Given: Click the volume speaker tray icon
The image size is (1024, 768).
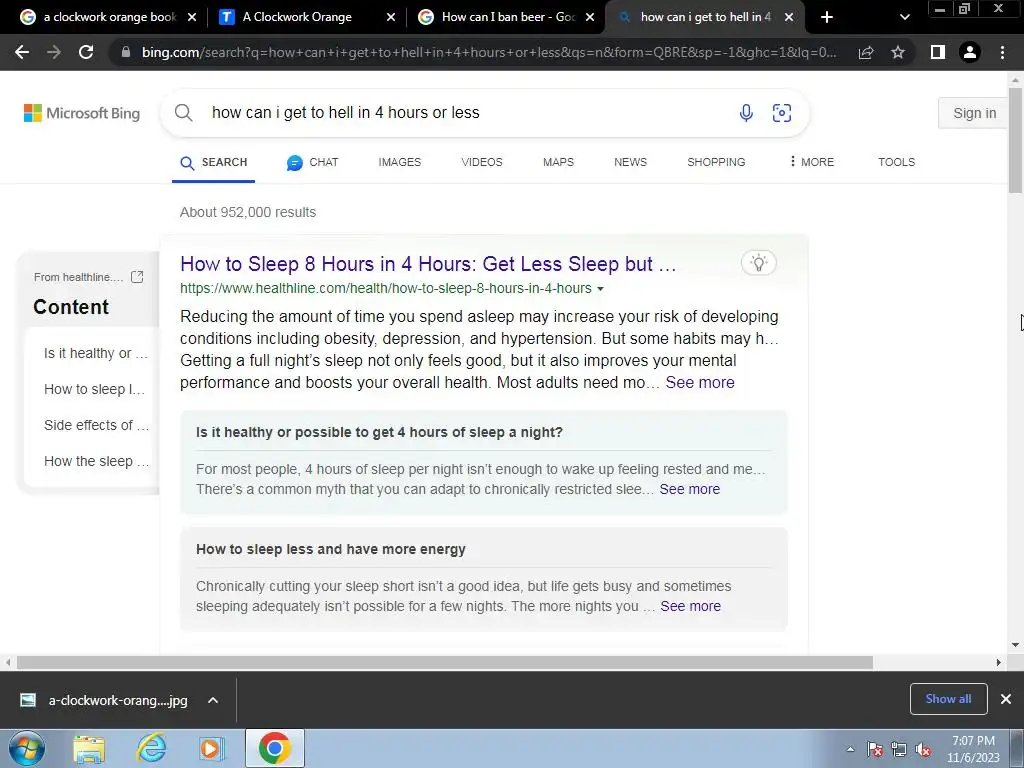Looking at the screenshot, I should [x=923, y=750].
